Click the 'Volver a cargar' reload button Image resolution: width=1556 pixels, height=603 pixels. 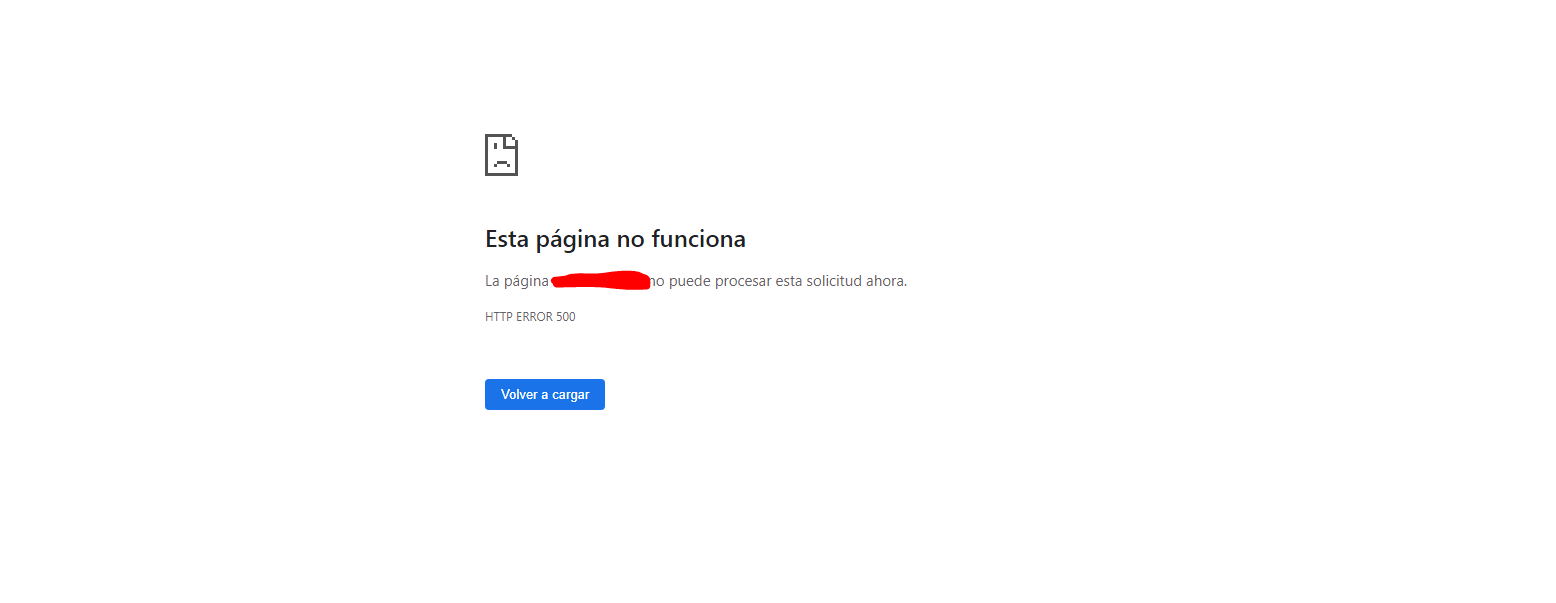pyautogui.click(x=544, y=394)
